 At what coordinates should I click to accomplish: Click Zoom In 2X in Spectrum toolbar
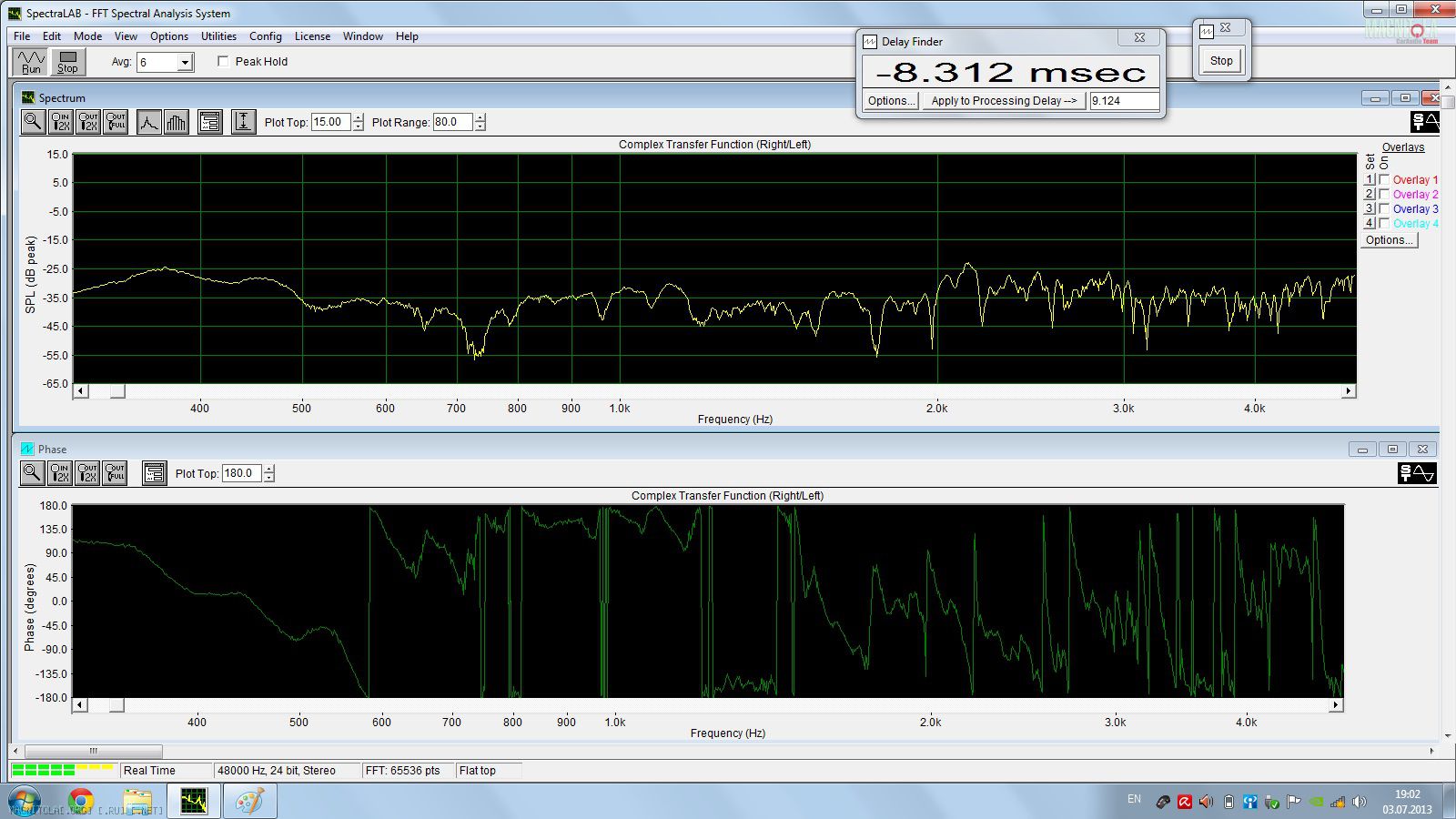click(x=60, y=122)
